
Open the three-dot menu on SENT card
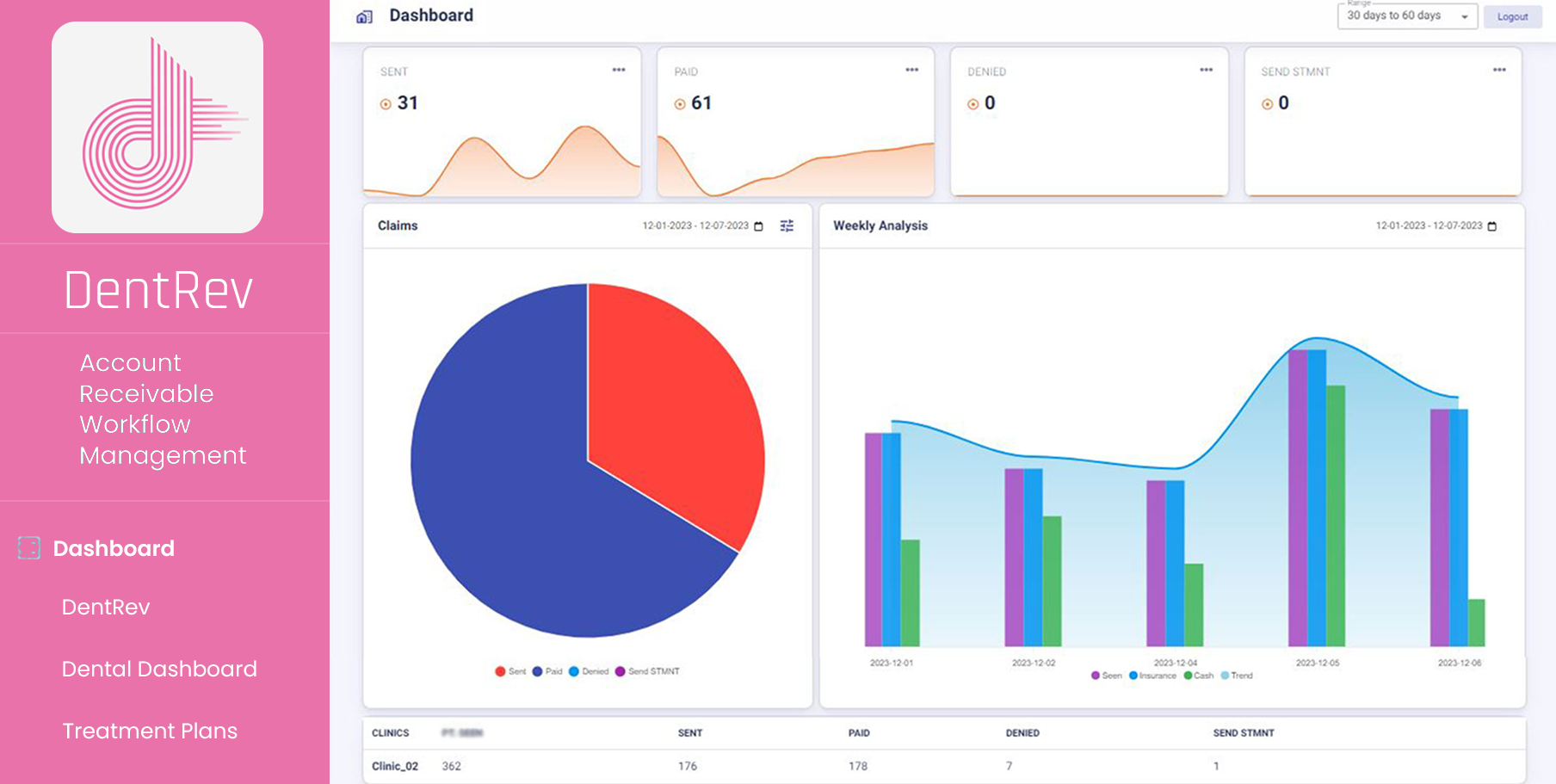tap(619, 70)
